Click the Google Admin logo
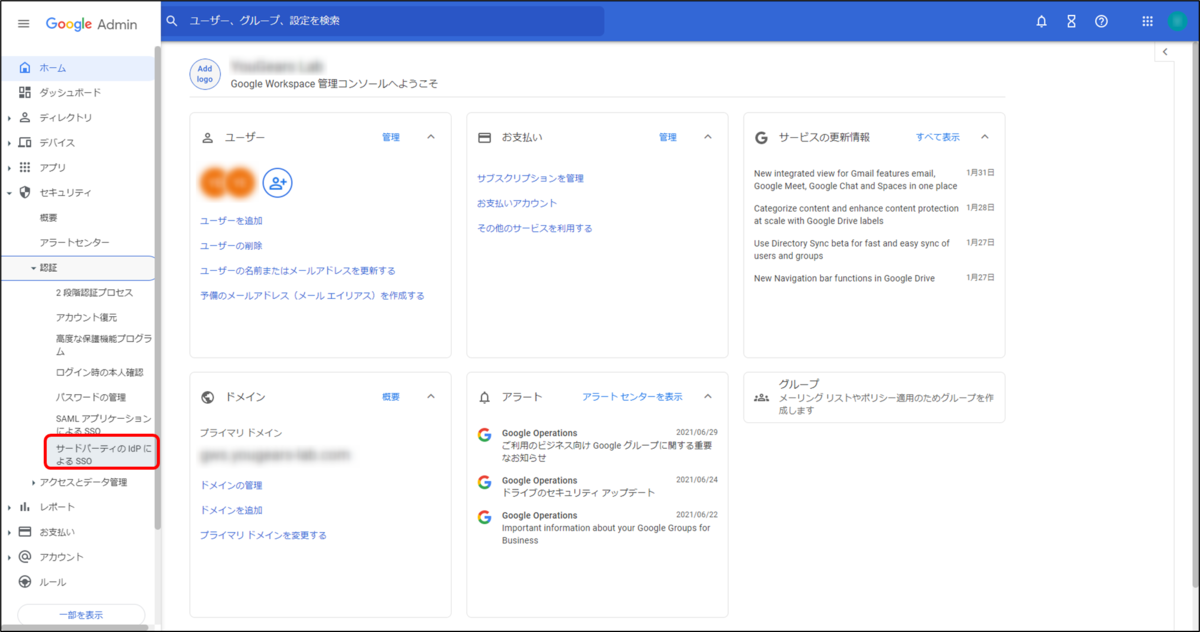The image size is (1200, 632). point(91,23)
